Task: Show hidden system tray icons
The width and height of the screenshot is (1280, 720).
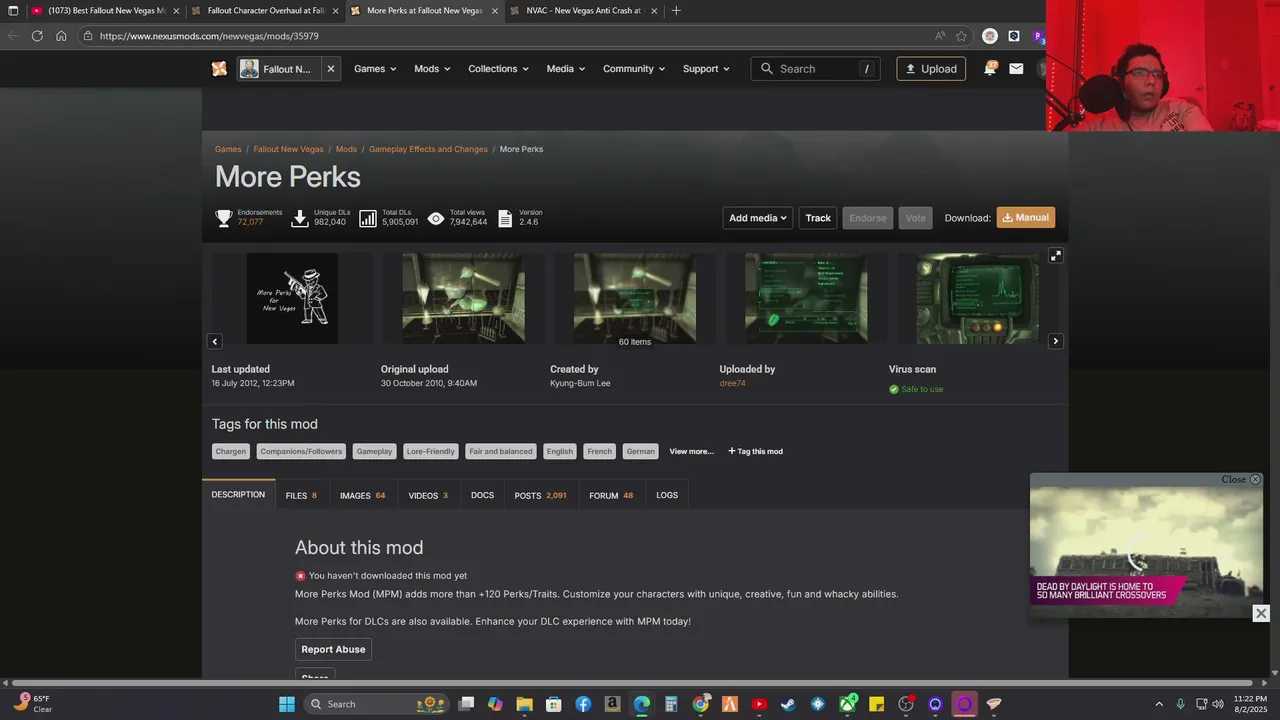Action: coord(1159,704)
